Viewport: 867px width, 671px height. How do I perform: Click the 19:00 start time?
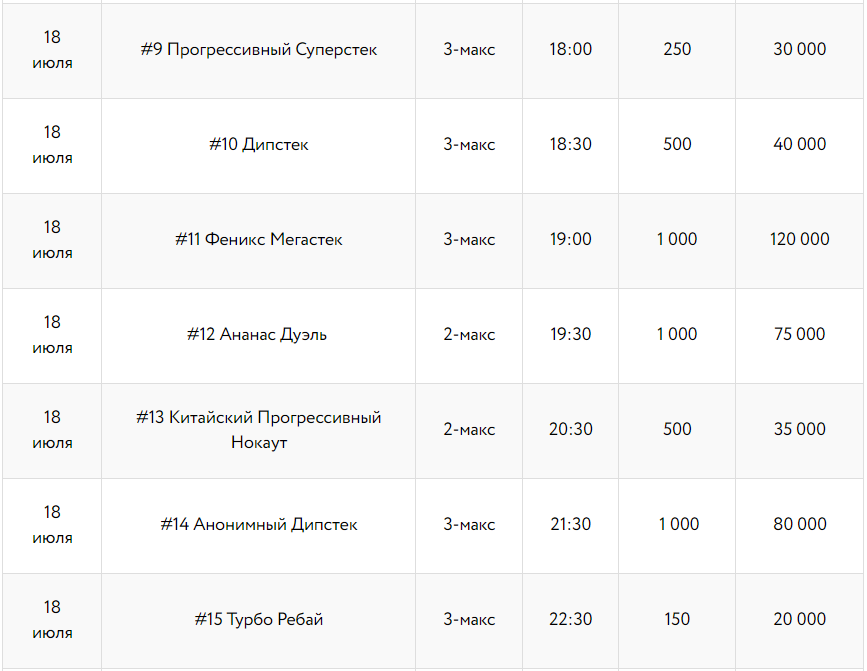(x=570, y=239)
